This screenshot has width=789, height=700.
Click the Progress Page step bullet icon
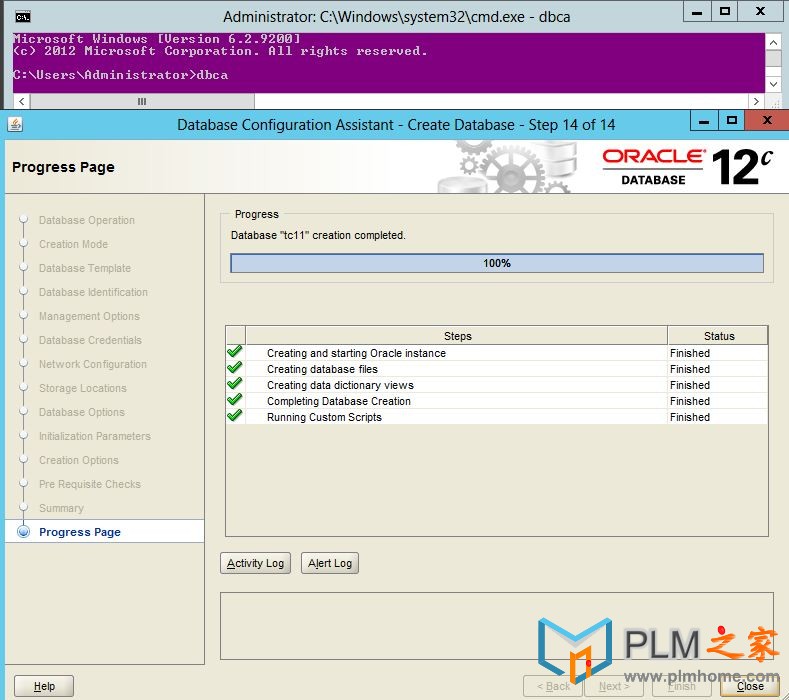pos(23,531)
